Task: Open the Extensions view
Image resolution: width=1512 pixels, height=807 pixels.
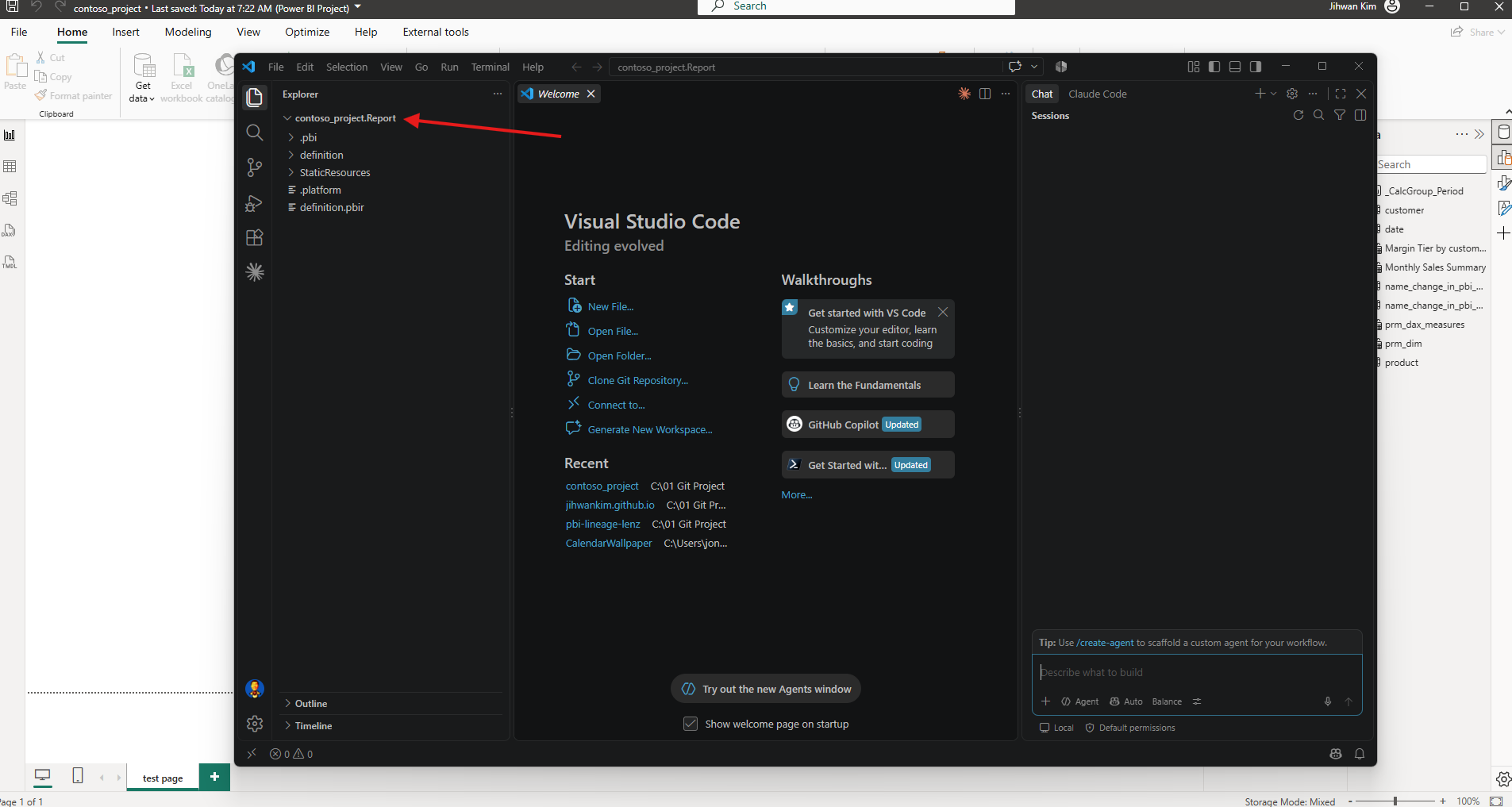Action: 255,237
